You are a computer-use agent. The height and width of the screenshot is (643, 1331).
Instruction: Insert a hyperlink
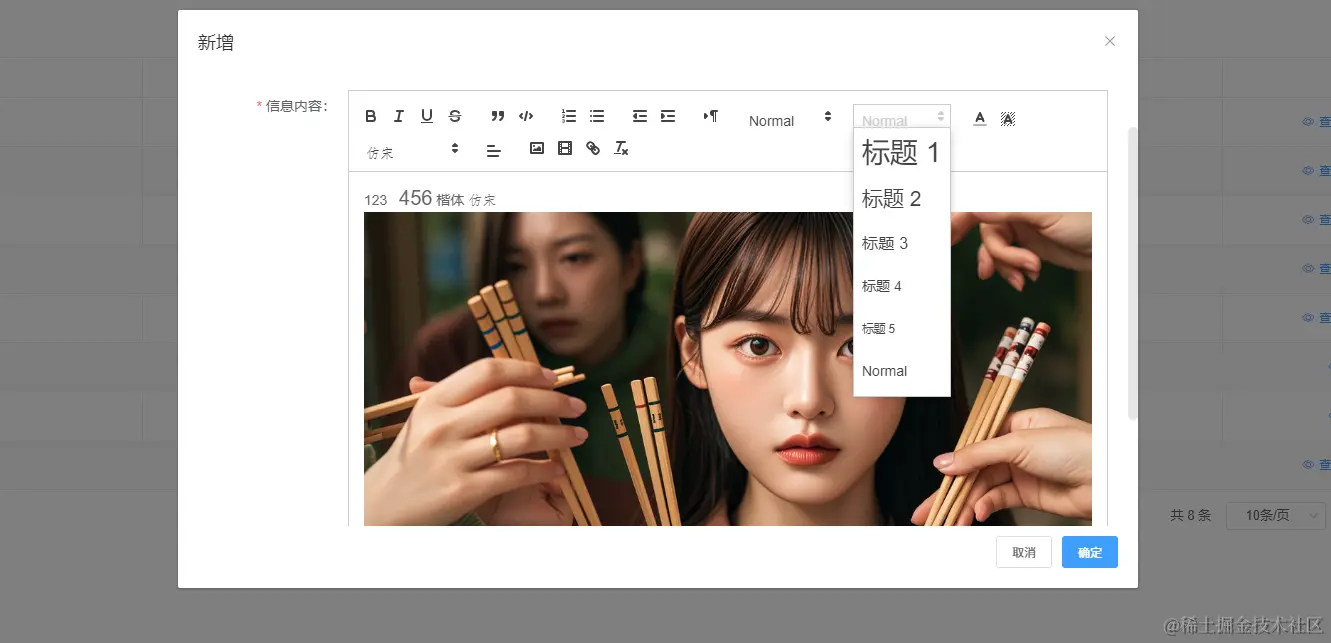(x=592, y=148)
